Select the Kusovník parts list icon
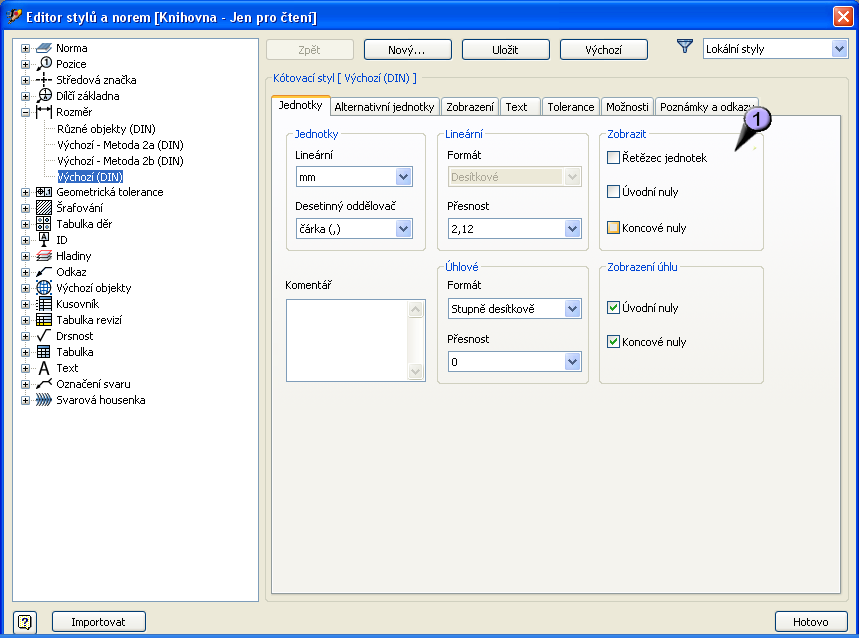Viewport: 859px width, 638px height. 43,304
